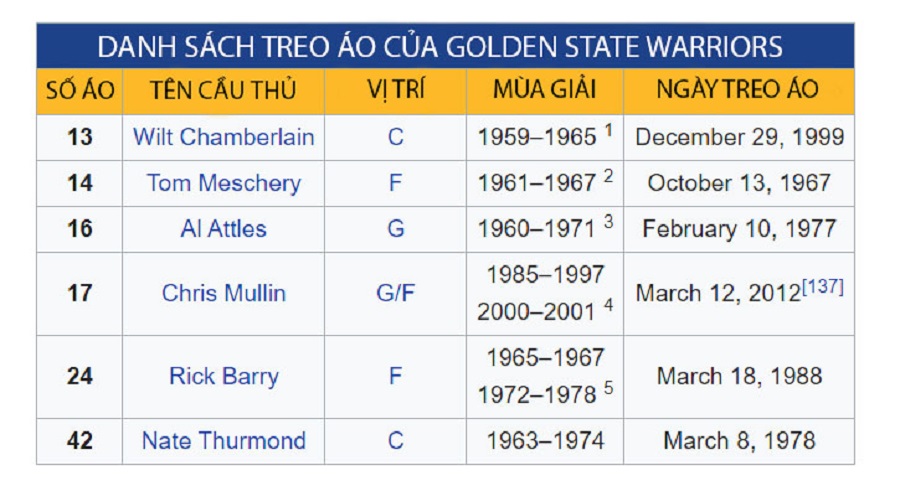Click the G/F position link

(395, 293)
